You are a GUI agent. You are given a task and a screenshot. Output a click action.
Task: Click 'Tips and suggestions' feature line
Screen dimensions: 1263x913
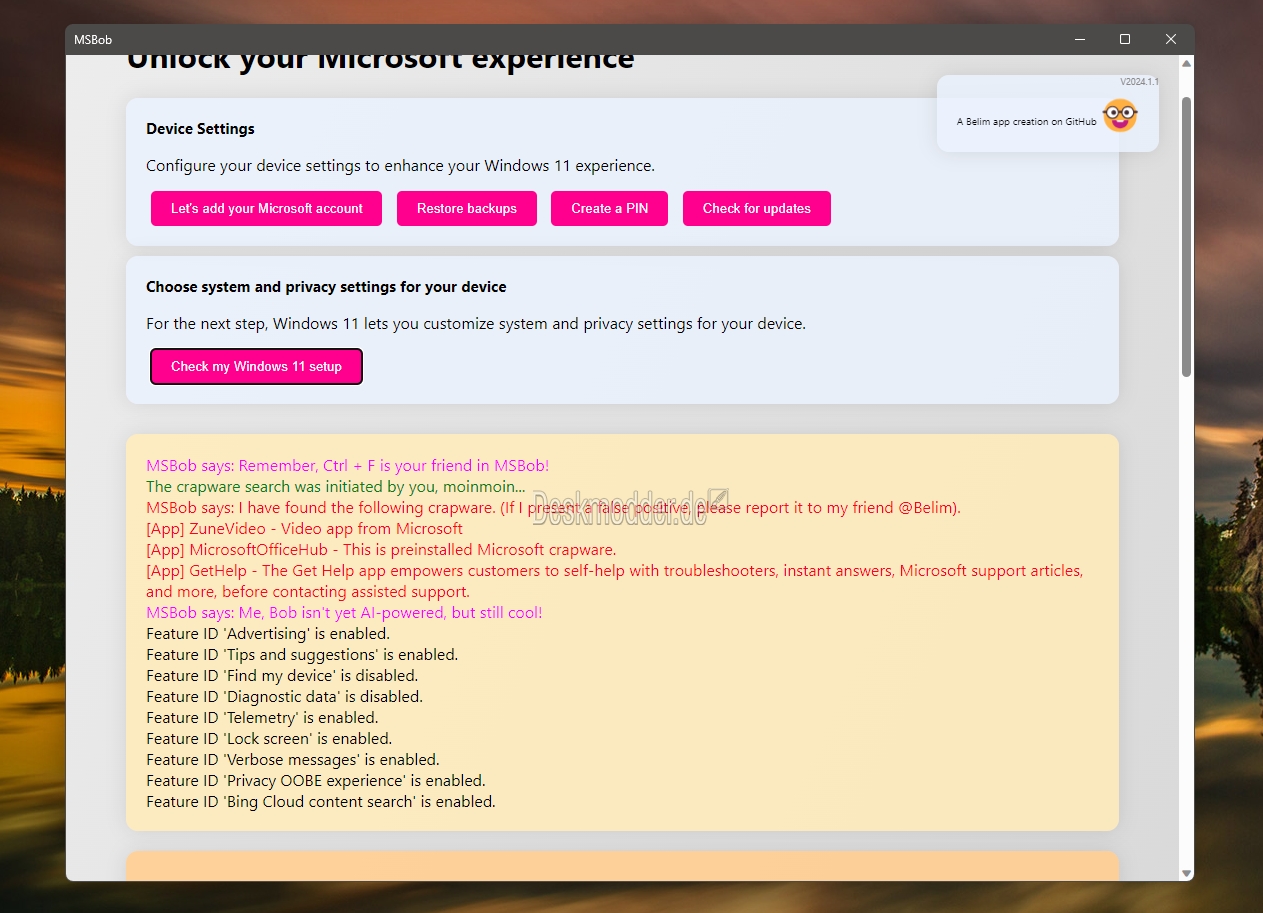coord(302,654)
